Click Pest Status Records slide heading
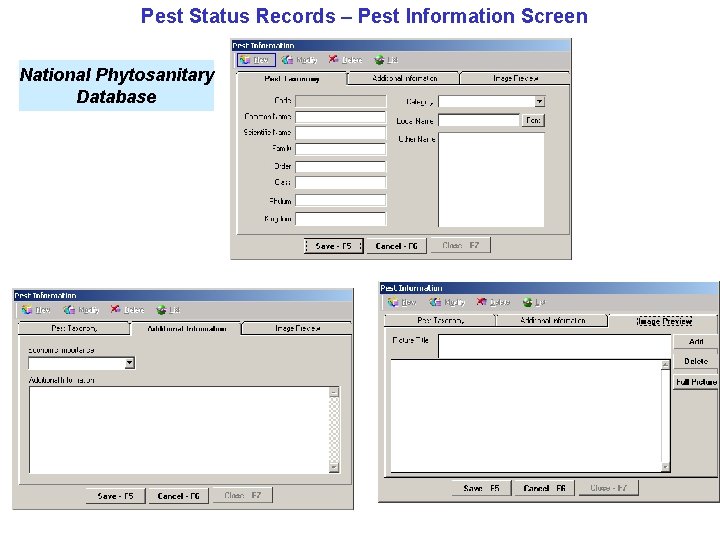 [364, 16]
